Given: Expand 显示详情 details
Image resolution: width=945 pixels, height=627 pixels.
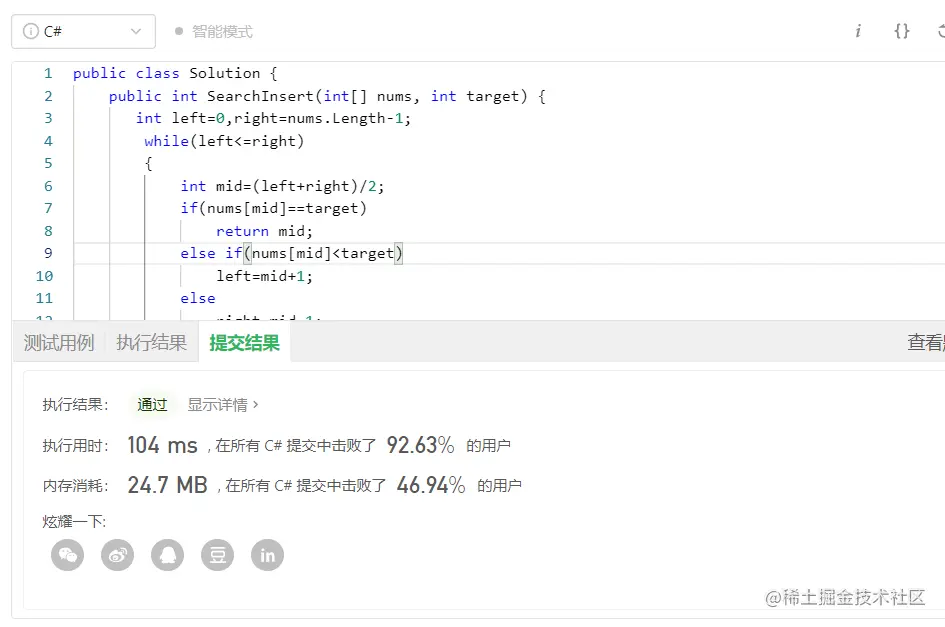Looking at the screenshot, I should click(223, 405).
